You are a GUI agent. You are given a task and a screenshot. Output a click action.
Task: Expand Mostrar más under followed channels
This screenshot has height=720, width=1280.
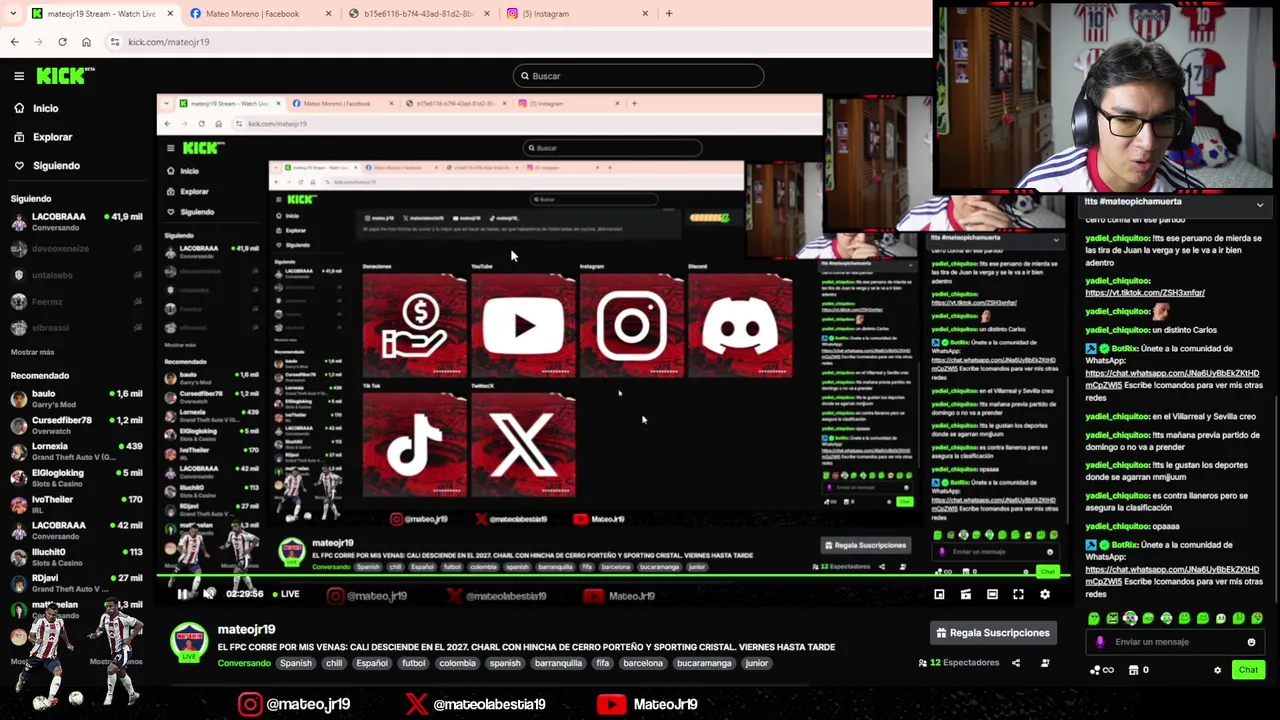pyautogui.click(x=32, y=352)
